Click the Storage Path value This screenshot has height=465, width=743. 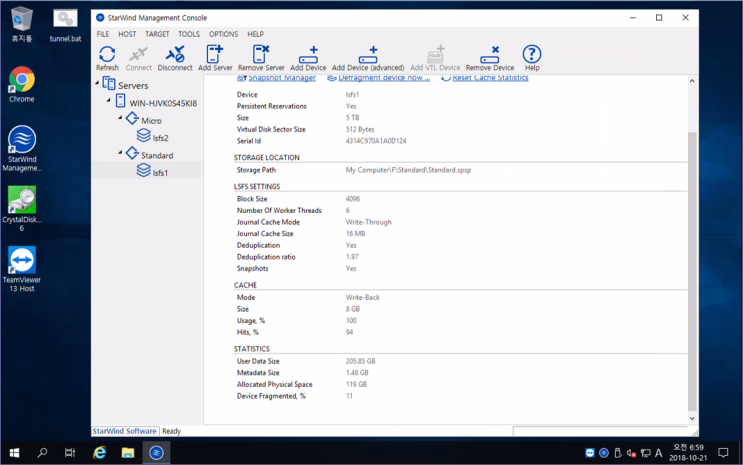(x=408, y=170)
